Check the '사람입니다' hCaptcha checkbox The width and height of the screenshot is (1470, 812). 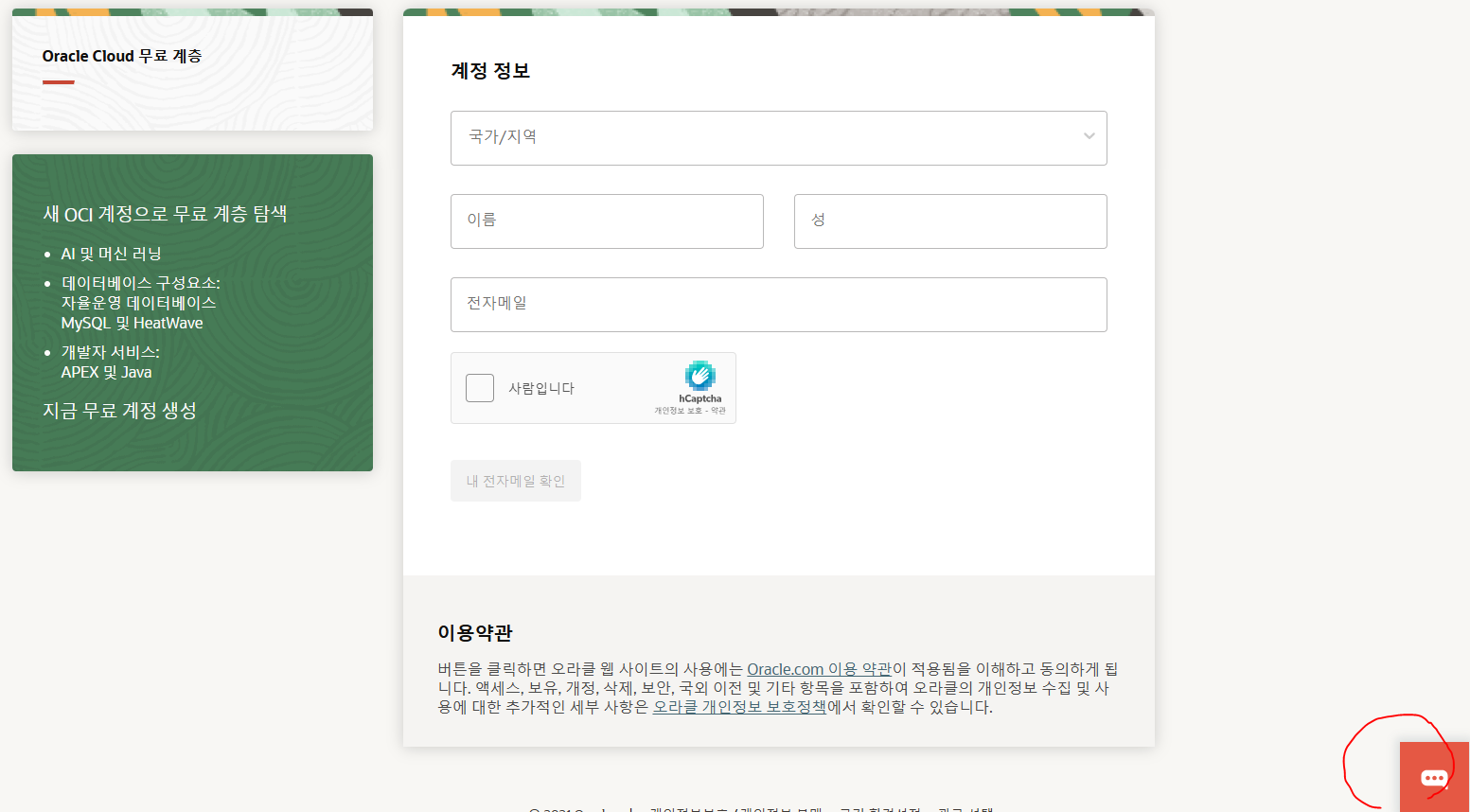[480, 388]
